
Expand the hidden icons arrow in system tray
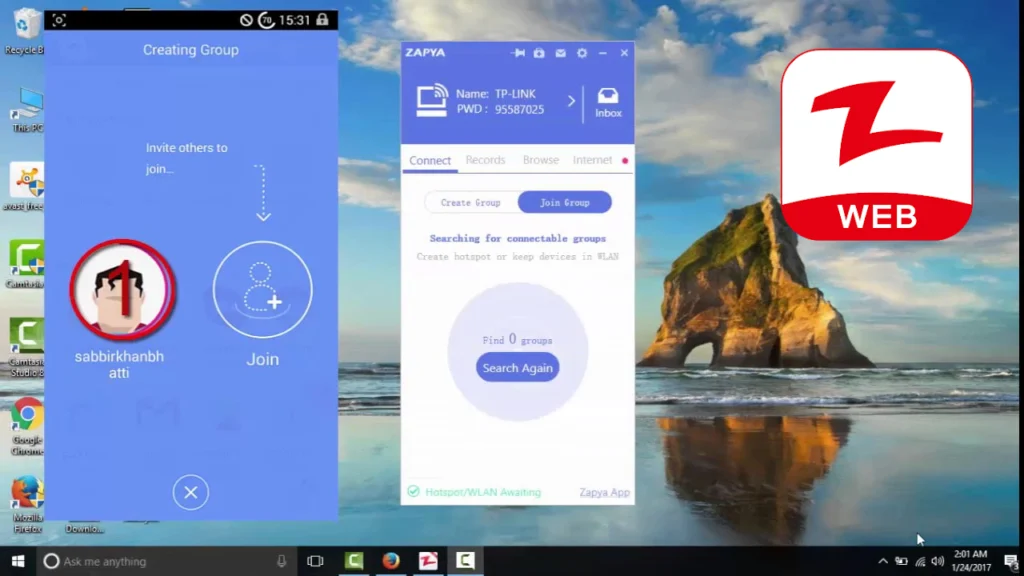point(882,561)
